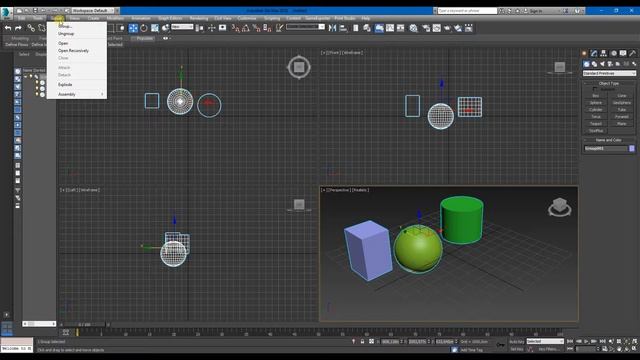This screenshot has height=360, width=640.
Task: Select the Lights category in Create panel
Action: pos(602,64)
